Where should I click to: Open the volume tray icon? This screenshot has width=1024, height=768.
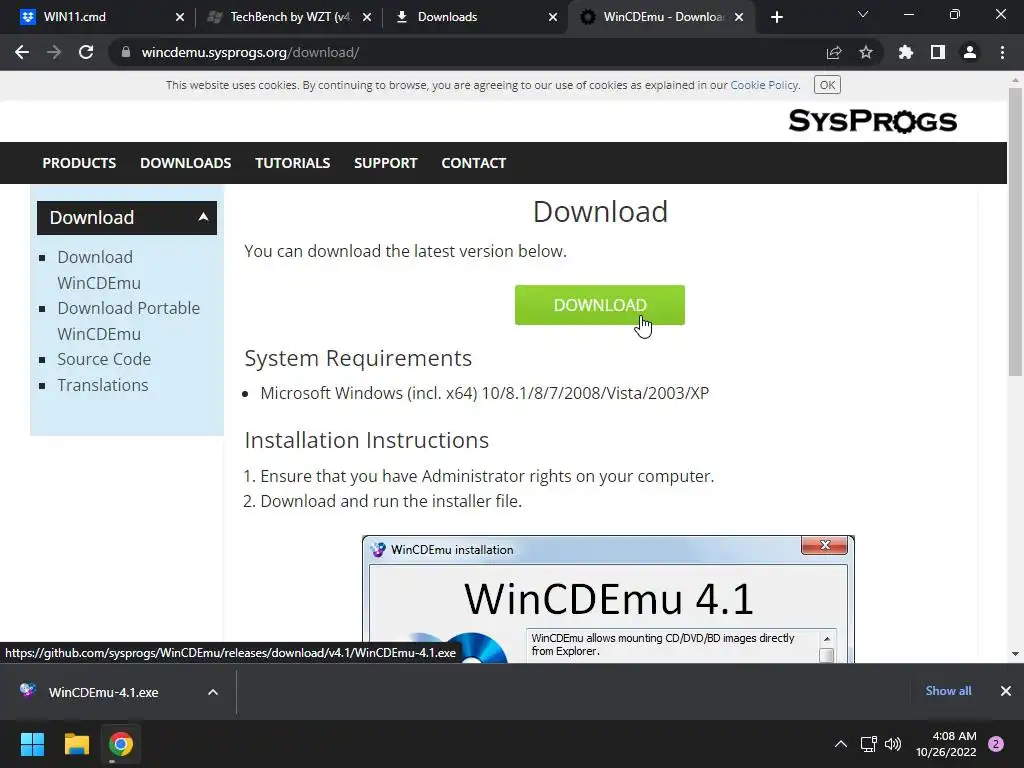[893, 744]
